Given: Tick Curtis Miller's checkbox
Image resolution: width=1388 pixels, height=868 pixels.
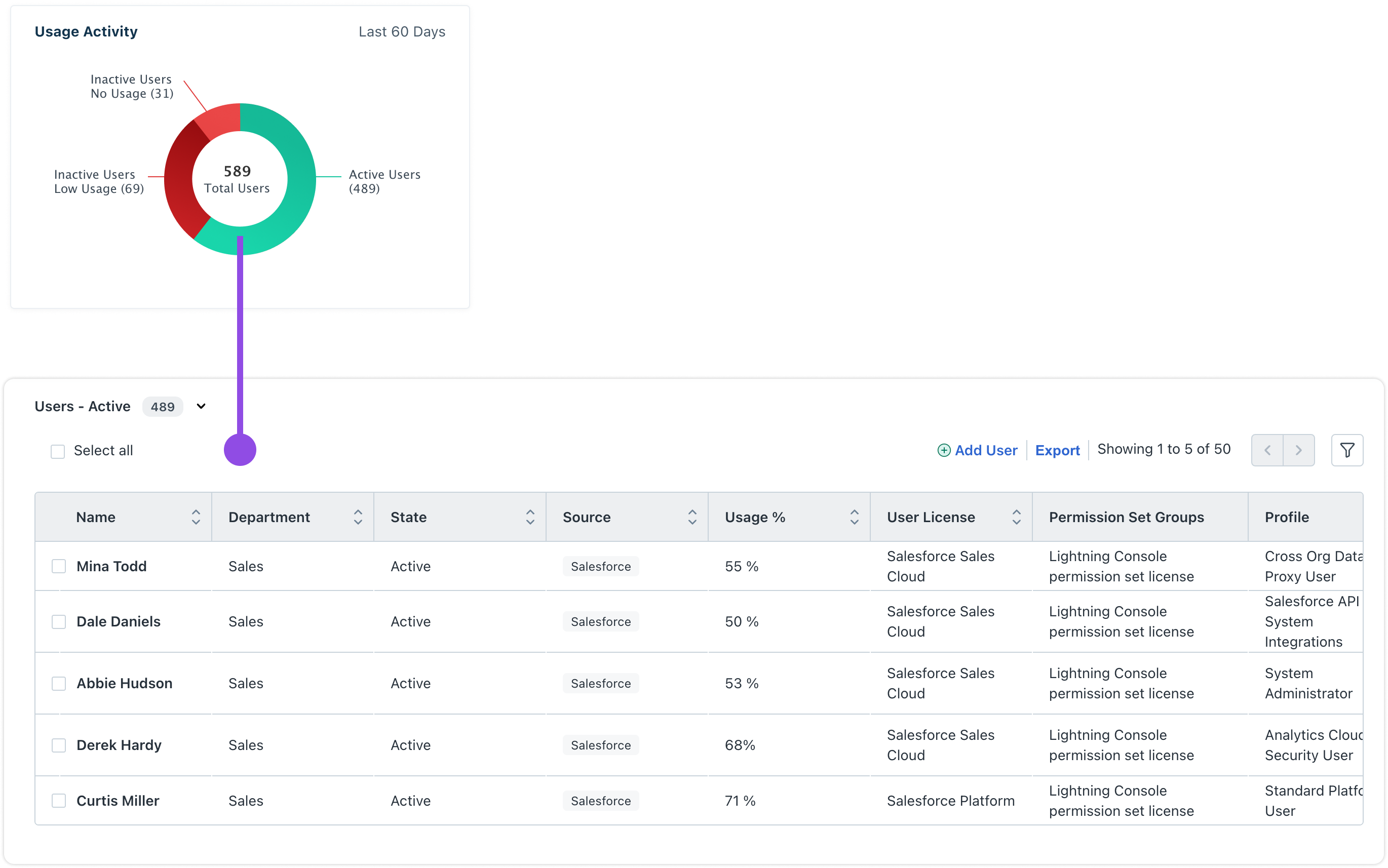Looking at the screenshot, I should tap(59, 801).
